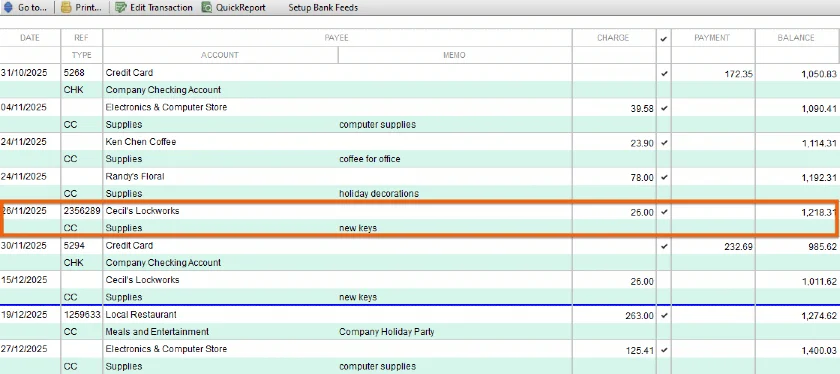Viewport: 840px width, 374px height.
Task: Select reference 1259633
Action: (x=82, y=315)
